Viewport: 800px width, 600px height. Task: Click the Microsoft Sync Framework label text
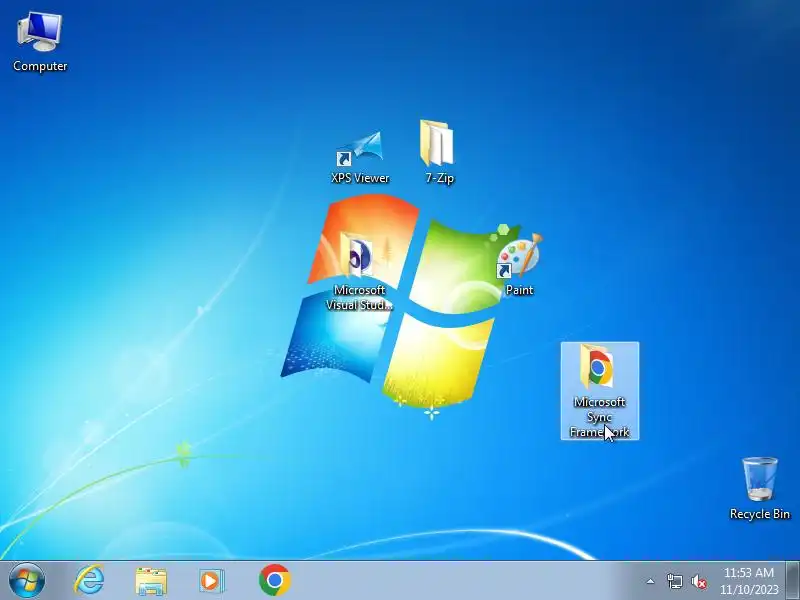click(x=599, y=417)
